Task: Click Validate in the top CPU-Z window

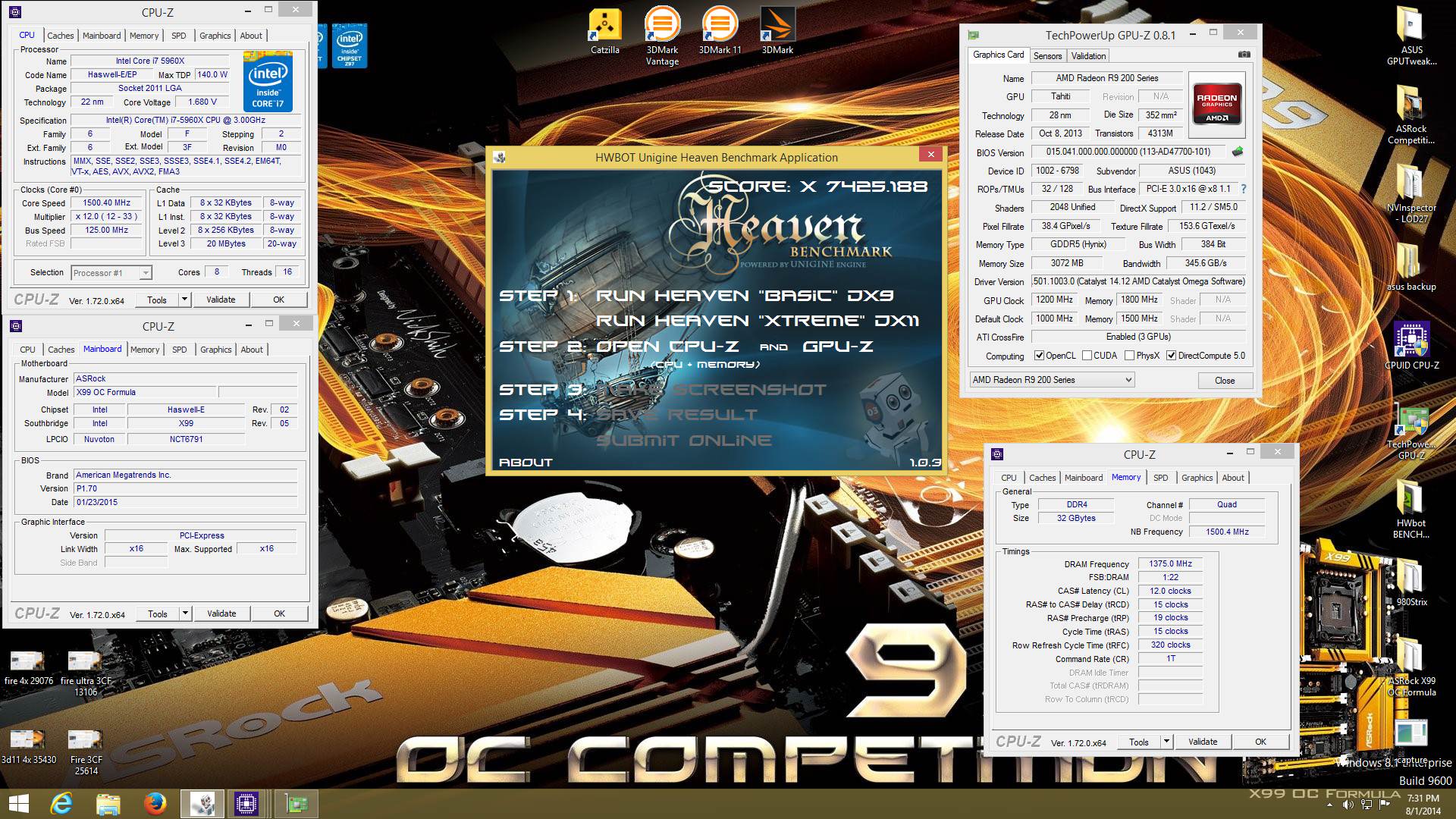Action: click(221, 300)
